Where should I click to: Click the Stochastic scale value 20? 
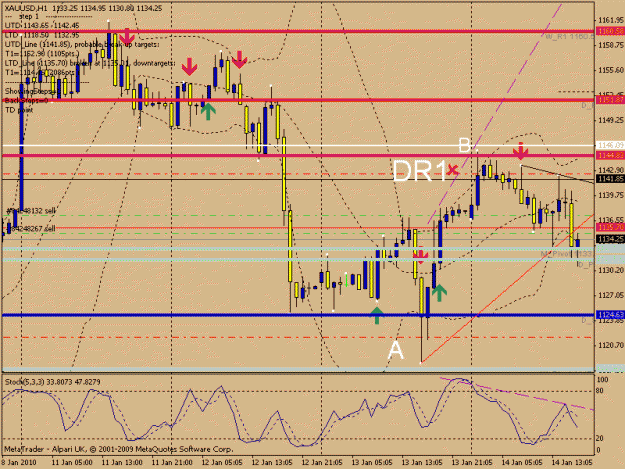(599, 438)
